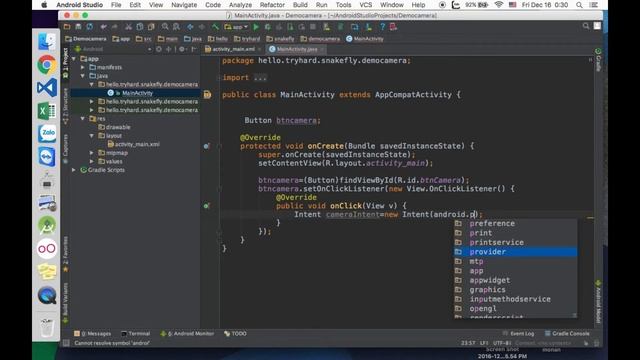
Task: Expand the Gradle Scripts node
Action: [74, 170]
